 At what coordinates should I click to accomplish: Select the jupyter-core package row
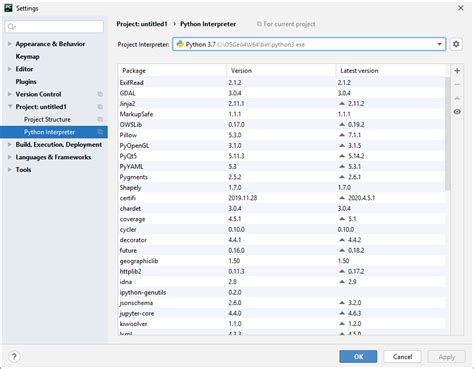[x=282, y=314]
